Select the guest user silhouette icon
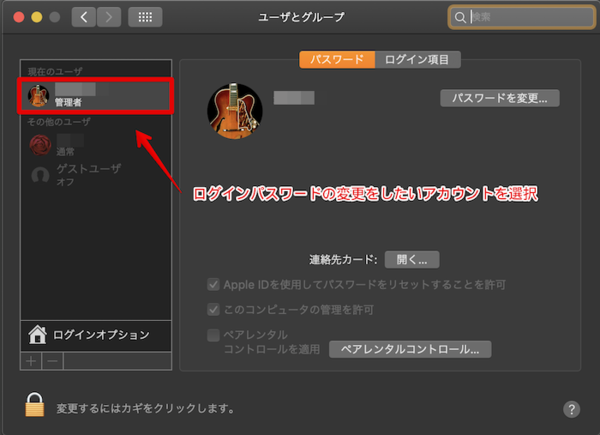The height and width of the screenshot is (435, 600). 40,175
